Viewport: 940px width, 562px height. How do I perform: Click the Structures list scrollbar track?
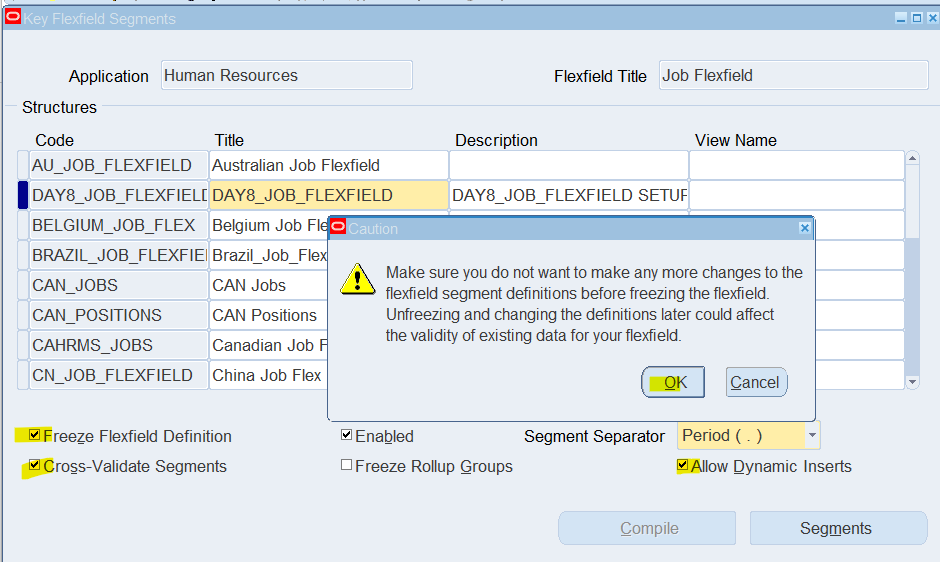click(912, 306)
